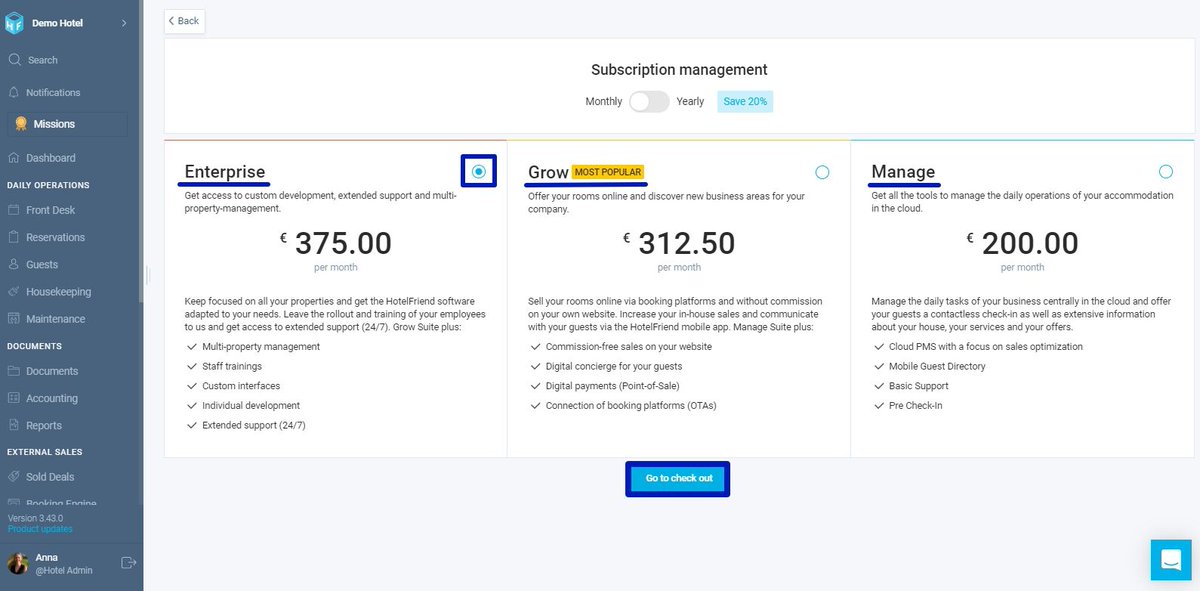Click the Grow plan heading

tap(548, 172)
